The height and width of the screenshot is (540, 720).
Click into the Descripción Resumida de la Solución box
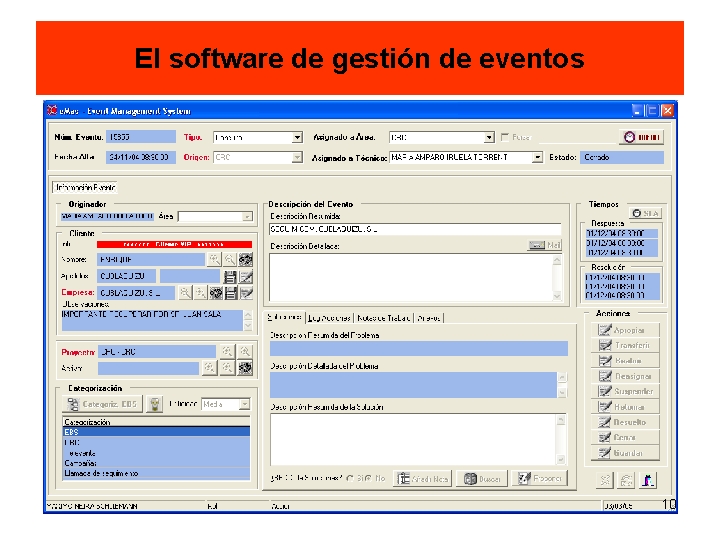tap(413, 440)
